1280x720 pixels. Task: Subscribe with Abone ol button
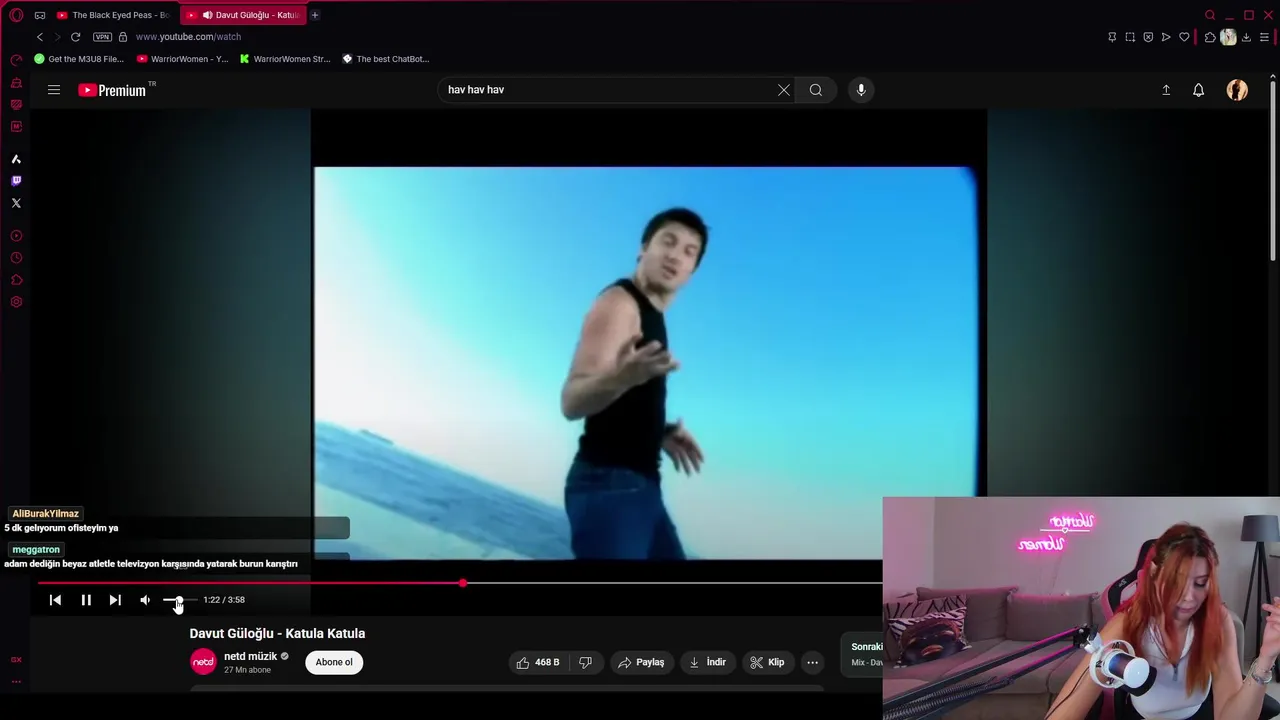click(x=334, y=662)
